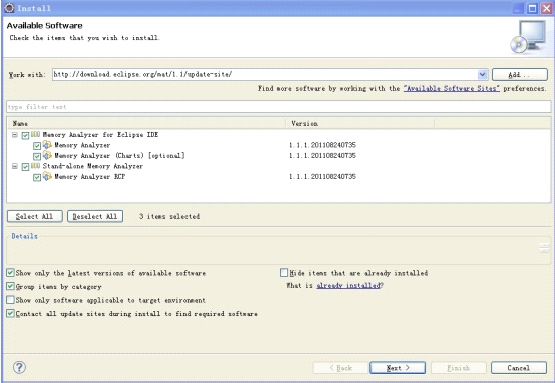Select the Memory Analyzer RCP row text

pos(90,176)
